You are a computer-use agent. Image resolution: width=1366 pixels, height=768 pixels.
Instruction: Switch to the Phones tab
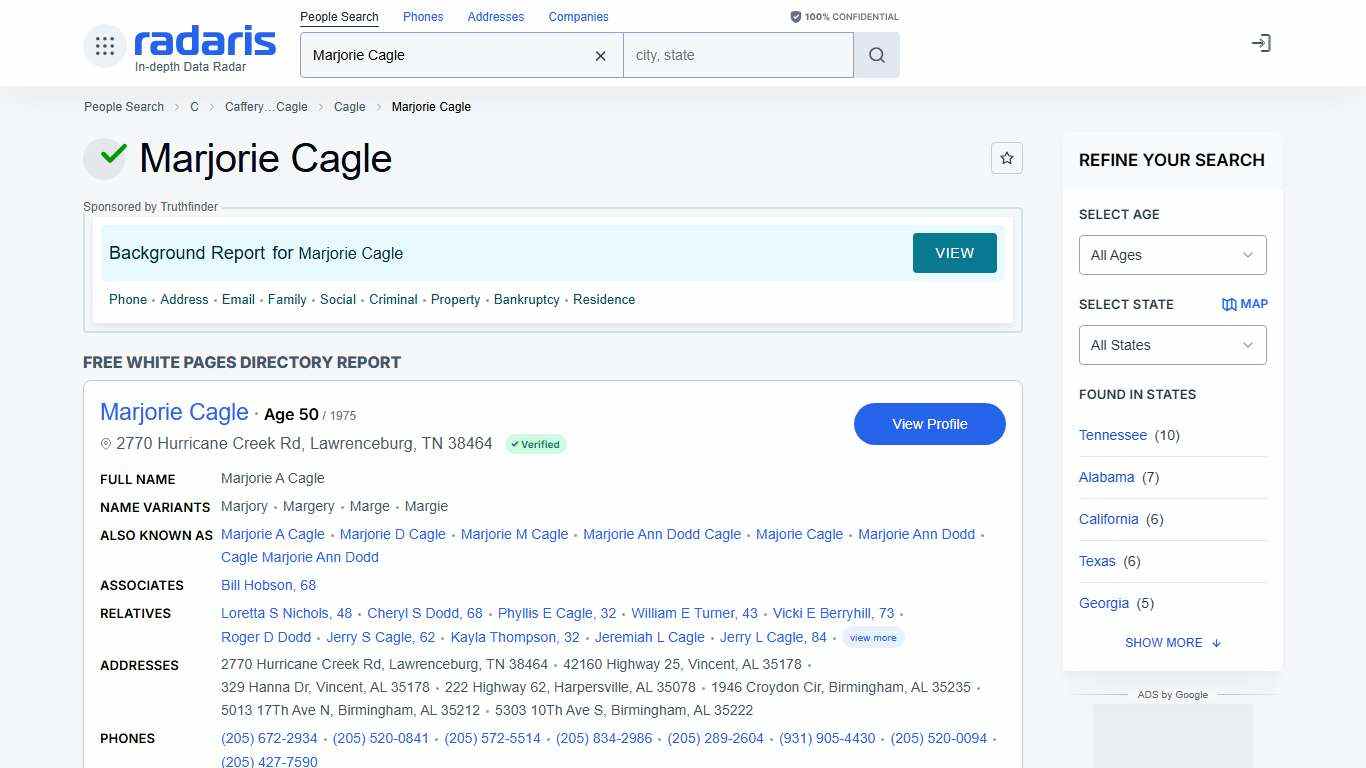pos(423,16)
